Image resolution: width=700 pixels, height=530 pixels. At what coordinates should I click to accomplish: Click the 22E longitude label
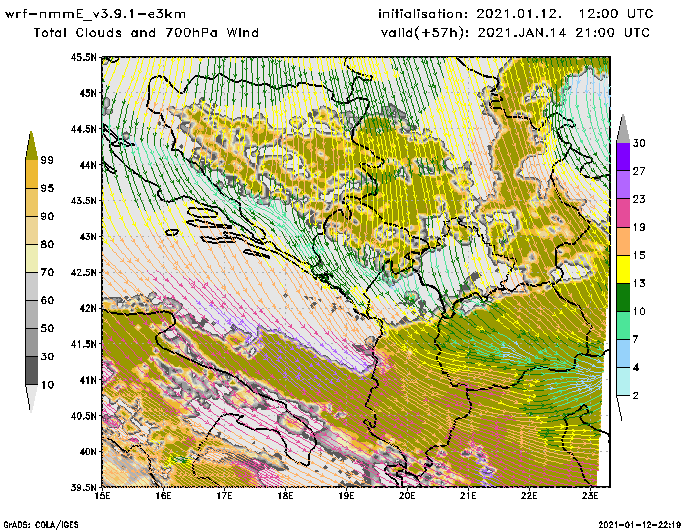tap(529, 496)
